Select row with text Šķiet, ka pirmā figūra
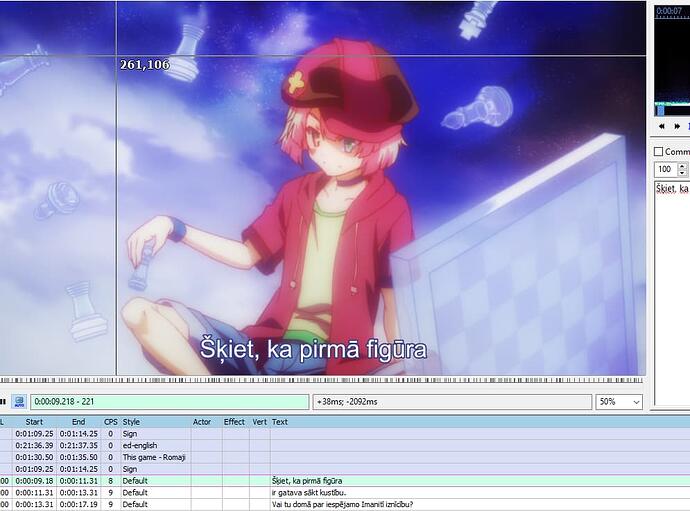 point(345,481)
